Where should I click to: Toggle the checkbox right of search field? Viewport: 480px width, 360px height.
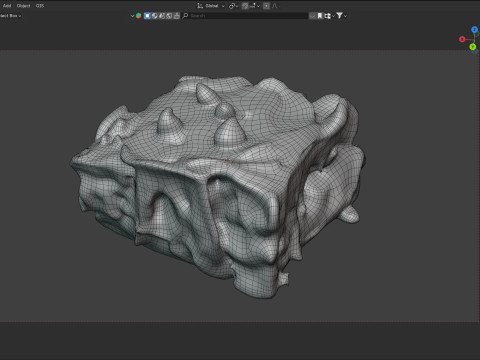coord(312,16)
